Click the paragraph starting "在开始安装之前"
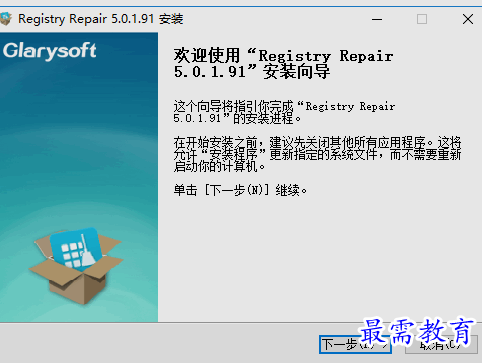Viewport: 482px width, 363px height. pyautogui.click(x=317, y=154)
